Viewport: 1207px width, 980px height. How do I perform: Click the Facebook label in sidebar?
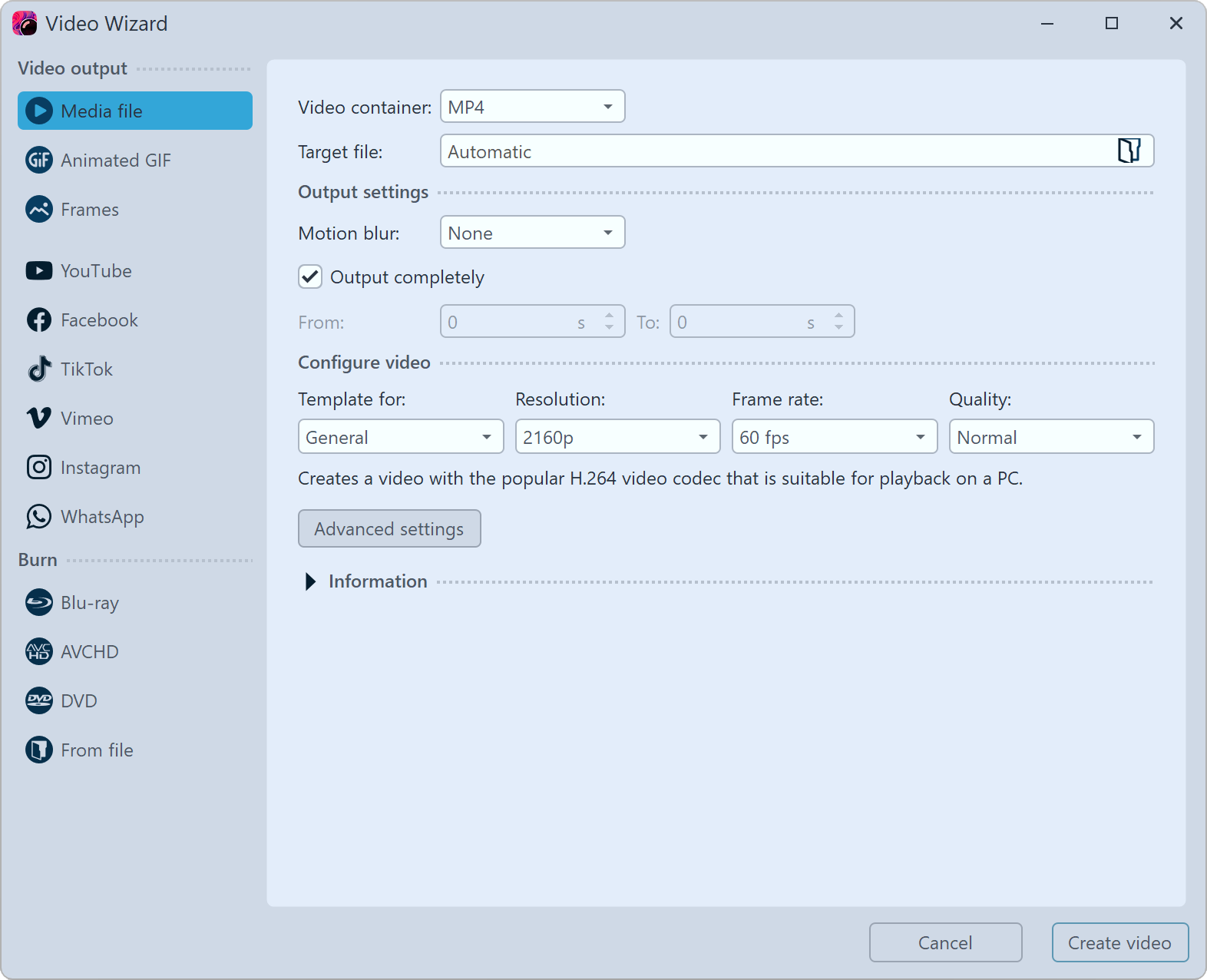pyautogui.click(x=99, y=320)
